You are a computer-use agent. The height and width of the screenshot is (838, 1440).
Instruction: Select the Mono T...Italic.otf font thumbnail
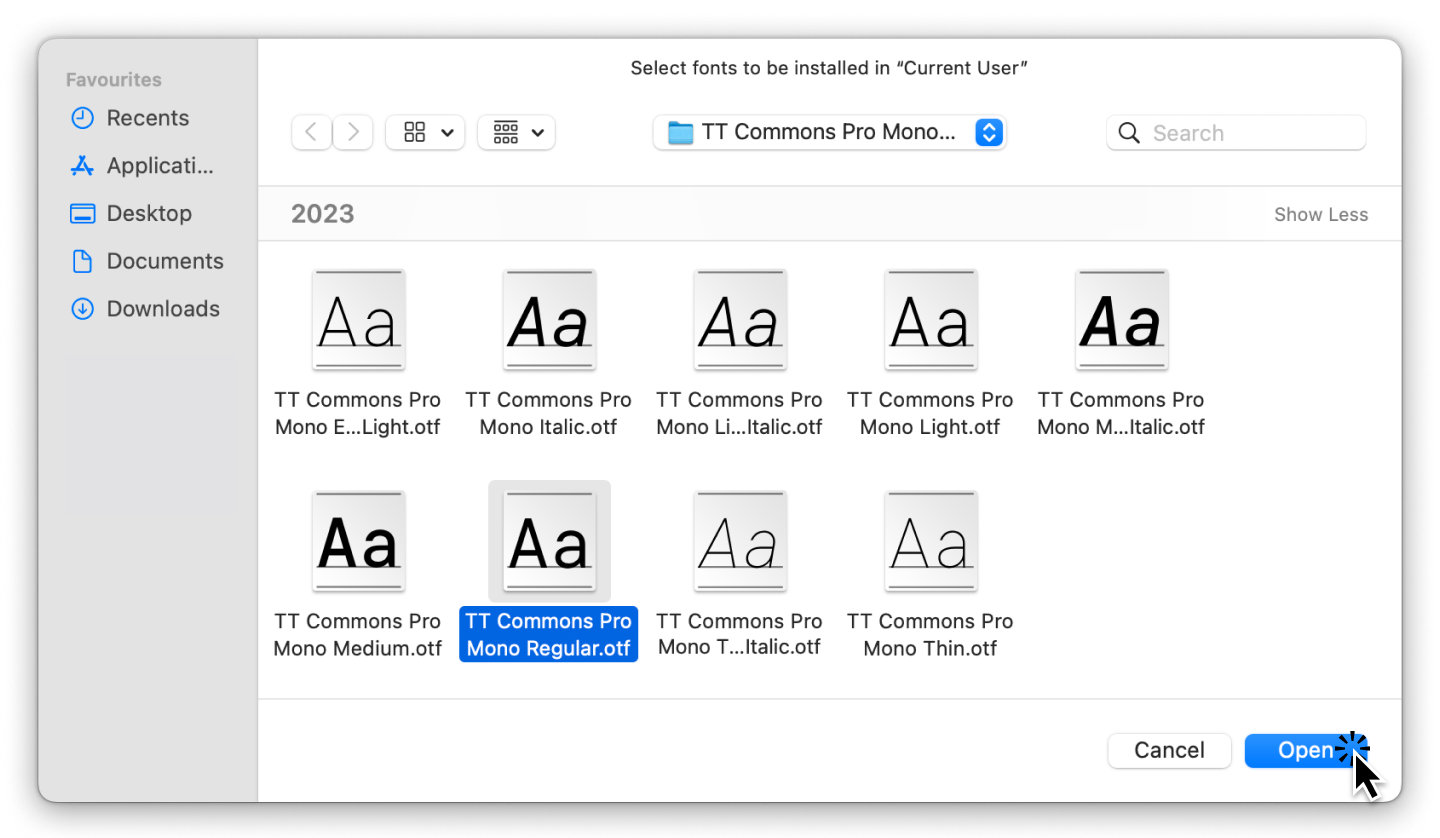click(x=740, y=541)
